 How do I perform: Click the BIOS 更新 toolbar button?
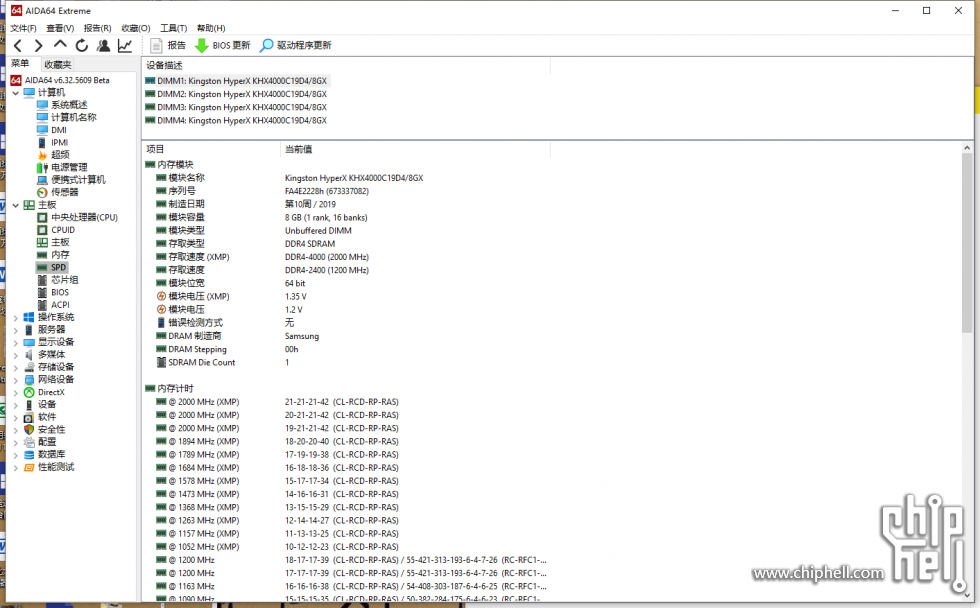[x=222, y=46]
